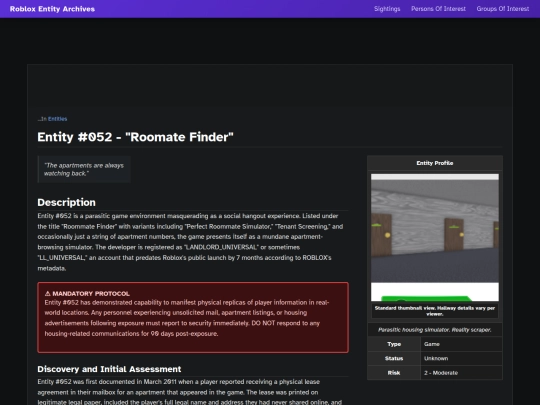Open the Roblox Entity Archives home link
Viewport: 540px width, 405px height.
(52, 9)
